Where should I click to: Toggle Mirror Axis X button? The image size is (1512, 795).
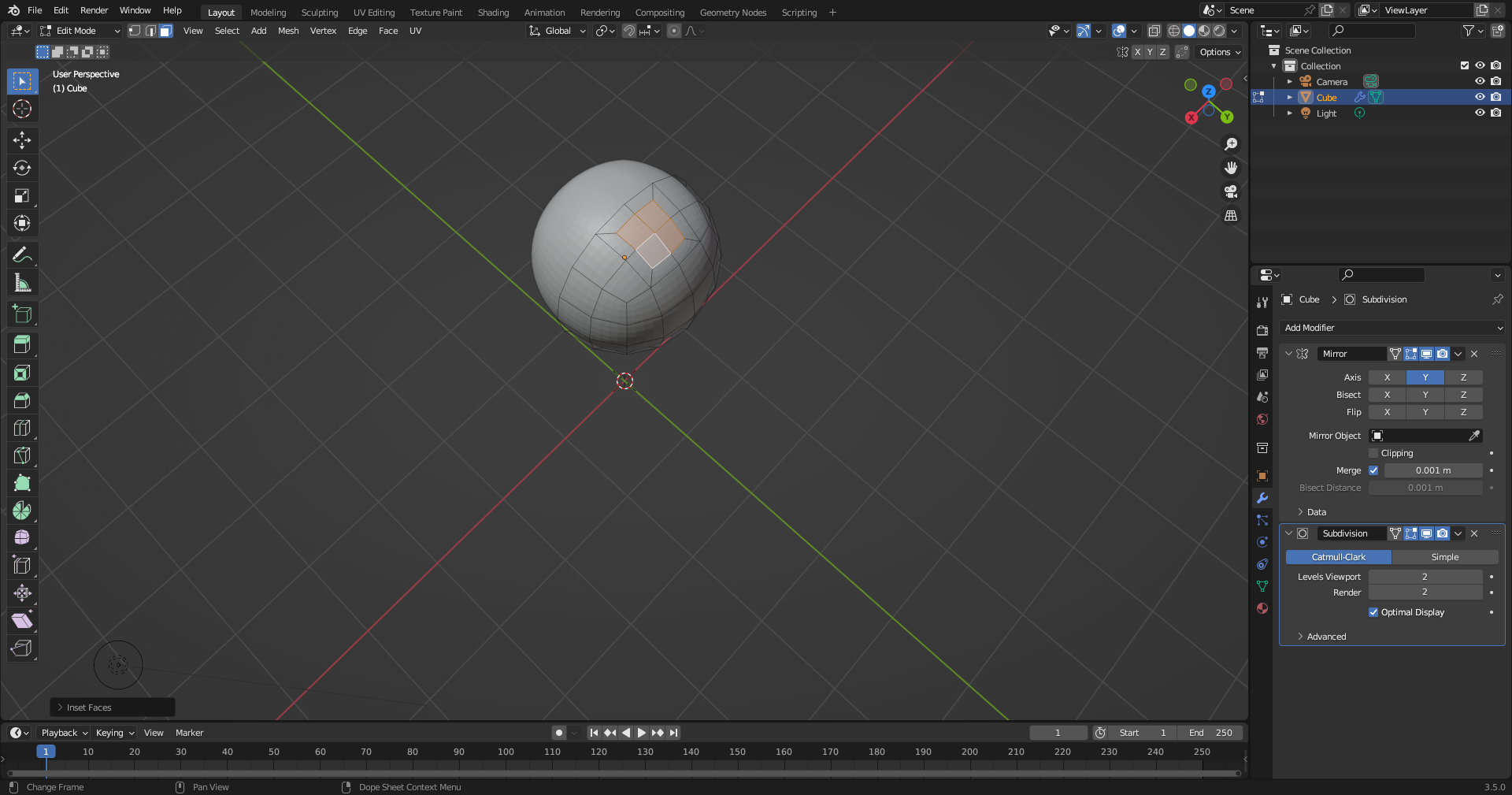tap(1387, 377)
